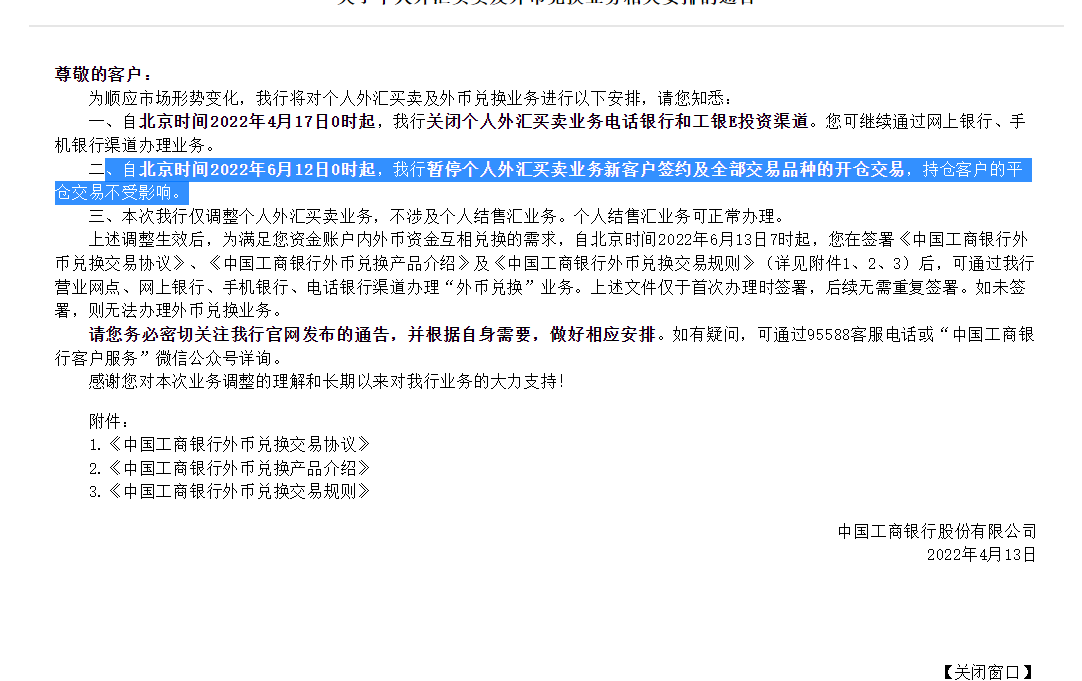The height and width of the screenshot is (681, 1082).
Task: Click the date 2022年6月13日7时起 in the body
Action: click(x=734, y=240)
